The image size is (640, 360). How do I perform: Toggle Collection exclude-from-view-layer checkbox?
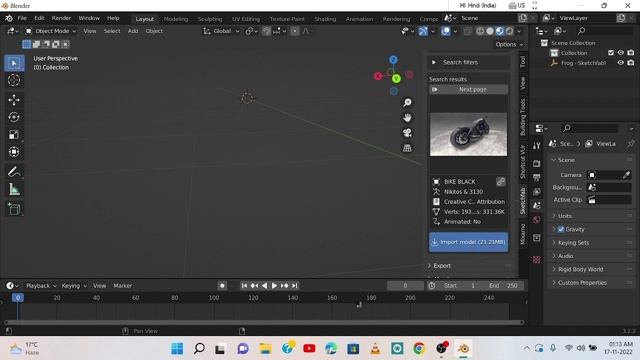pos(611,53)
